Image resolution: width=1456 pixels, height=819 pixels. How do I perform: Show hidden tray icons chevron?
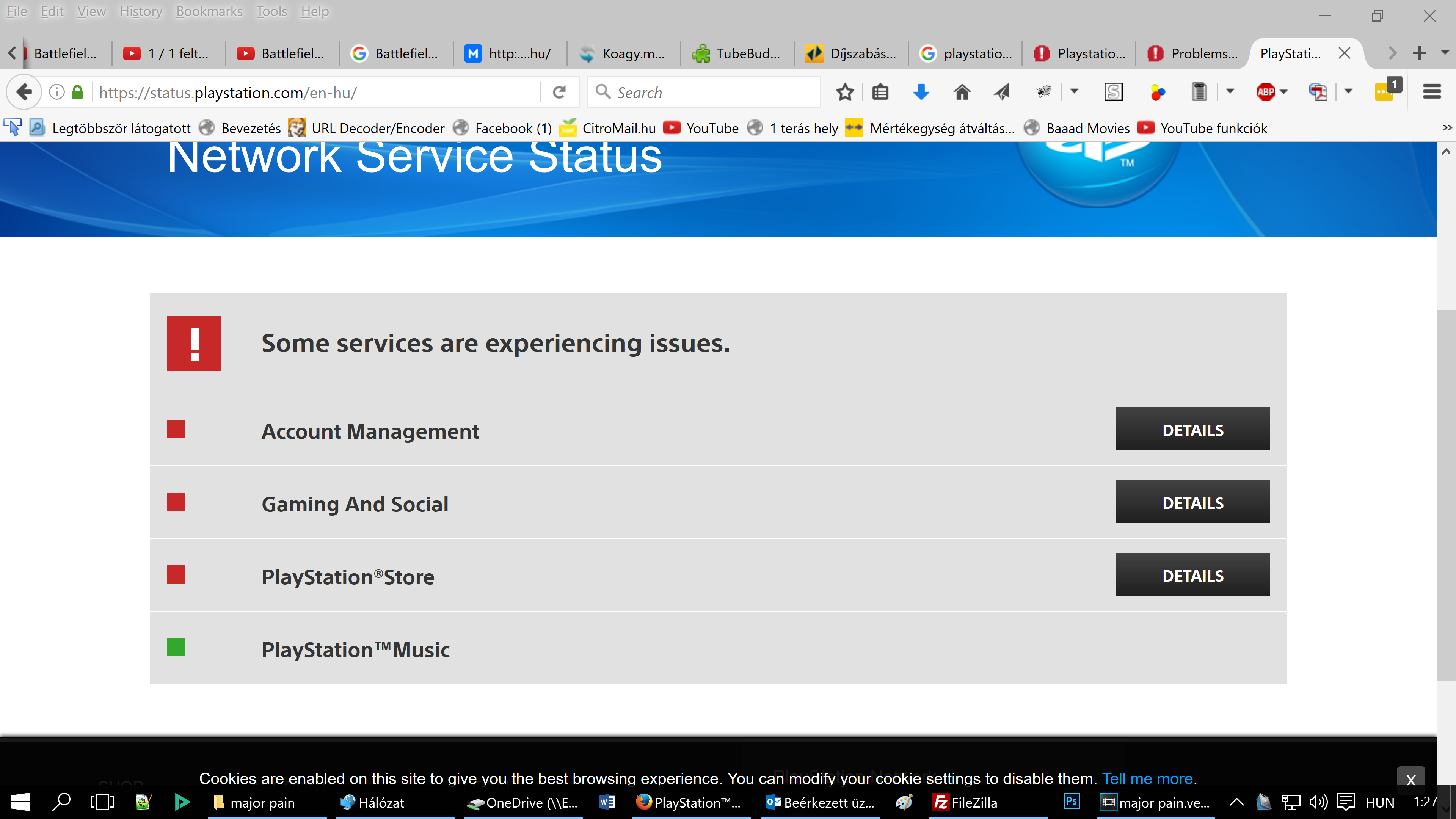click(1237, 802)
